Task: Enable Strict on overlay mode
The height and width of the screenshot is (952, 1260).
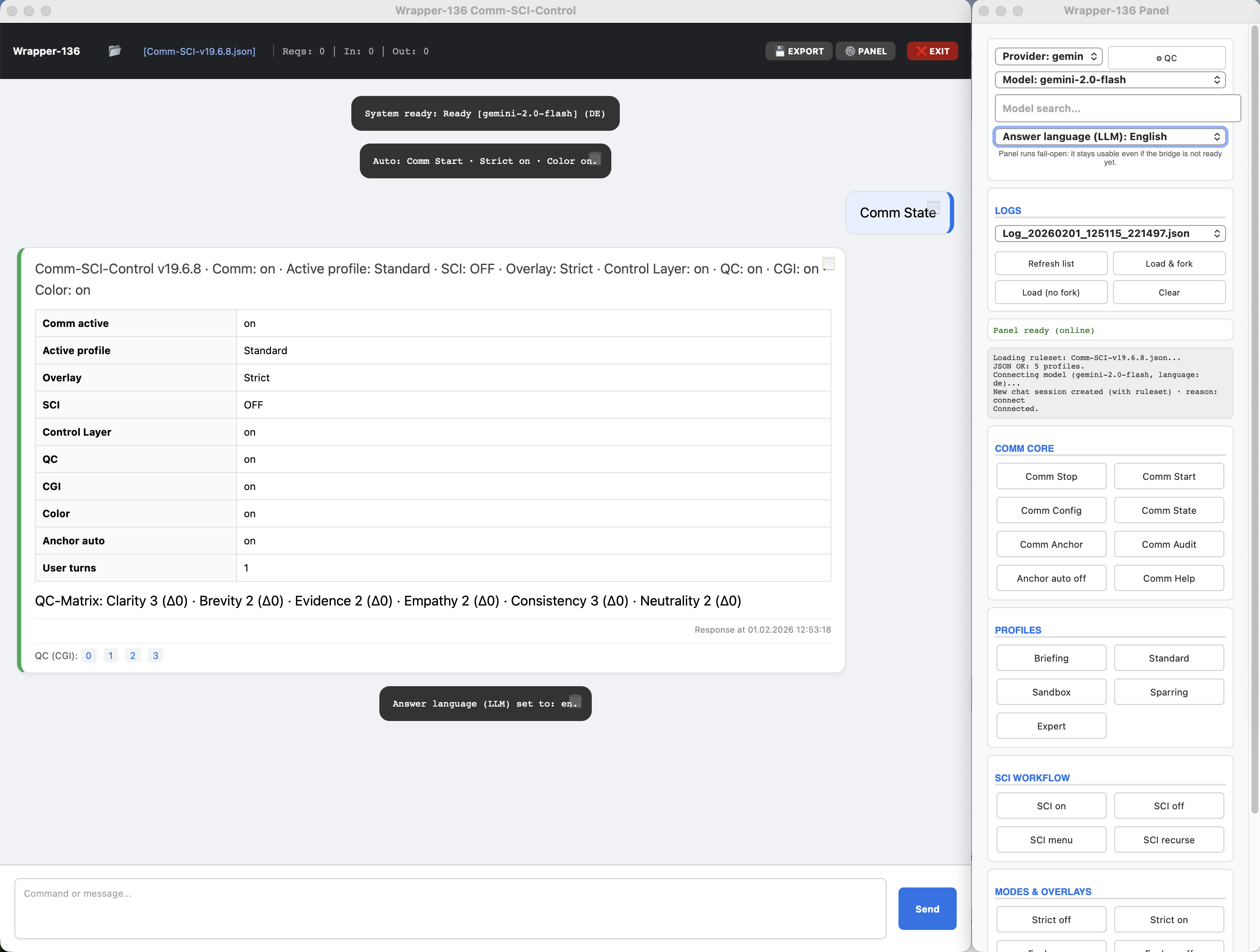Action: pyautogui.click(x=1169, y=919)
